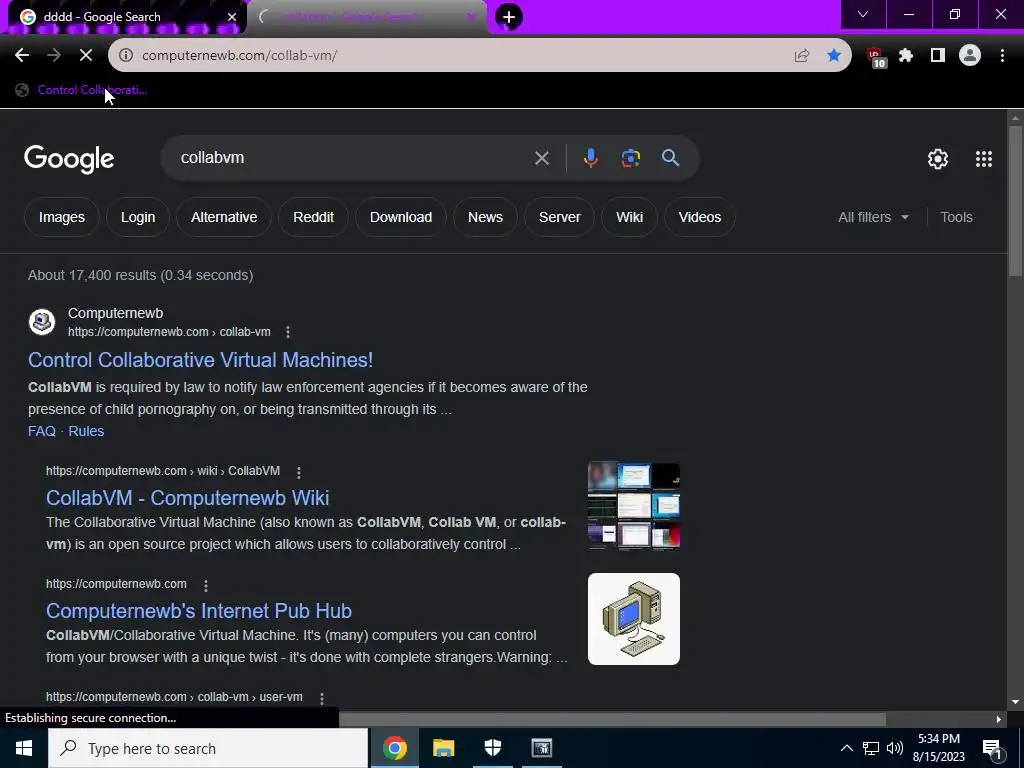1024x768 pixels.
Task: Search by image with lens icon
Action: (630, 158)
